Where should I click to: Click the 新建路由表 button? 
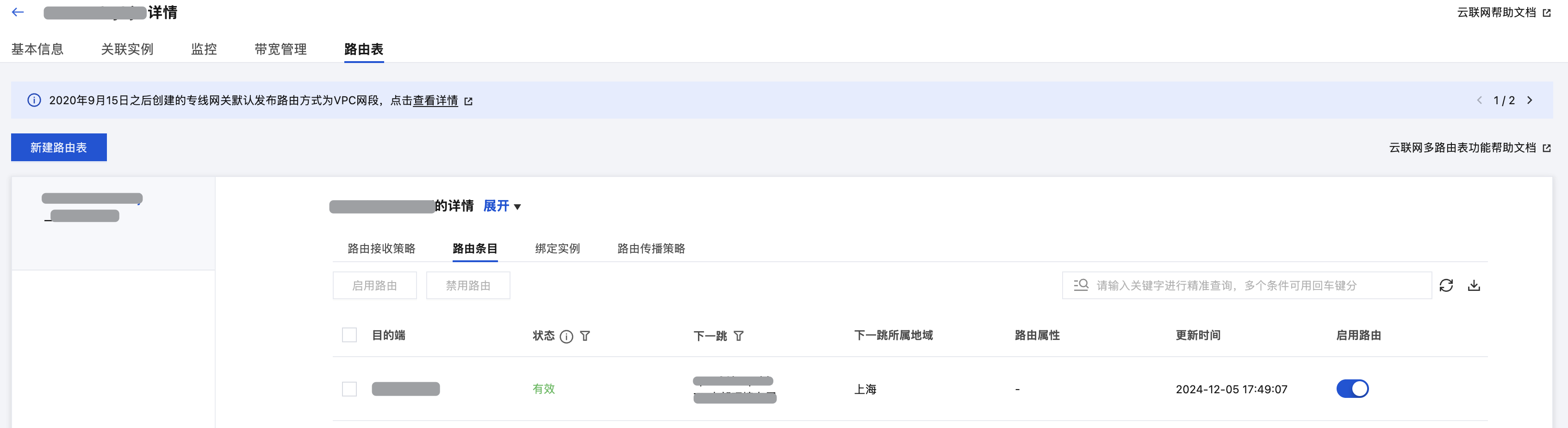click(x=59, y=147)
